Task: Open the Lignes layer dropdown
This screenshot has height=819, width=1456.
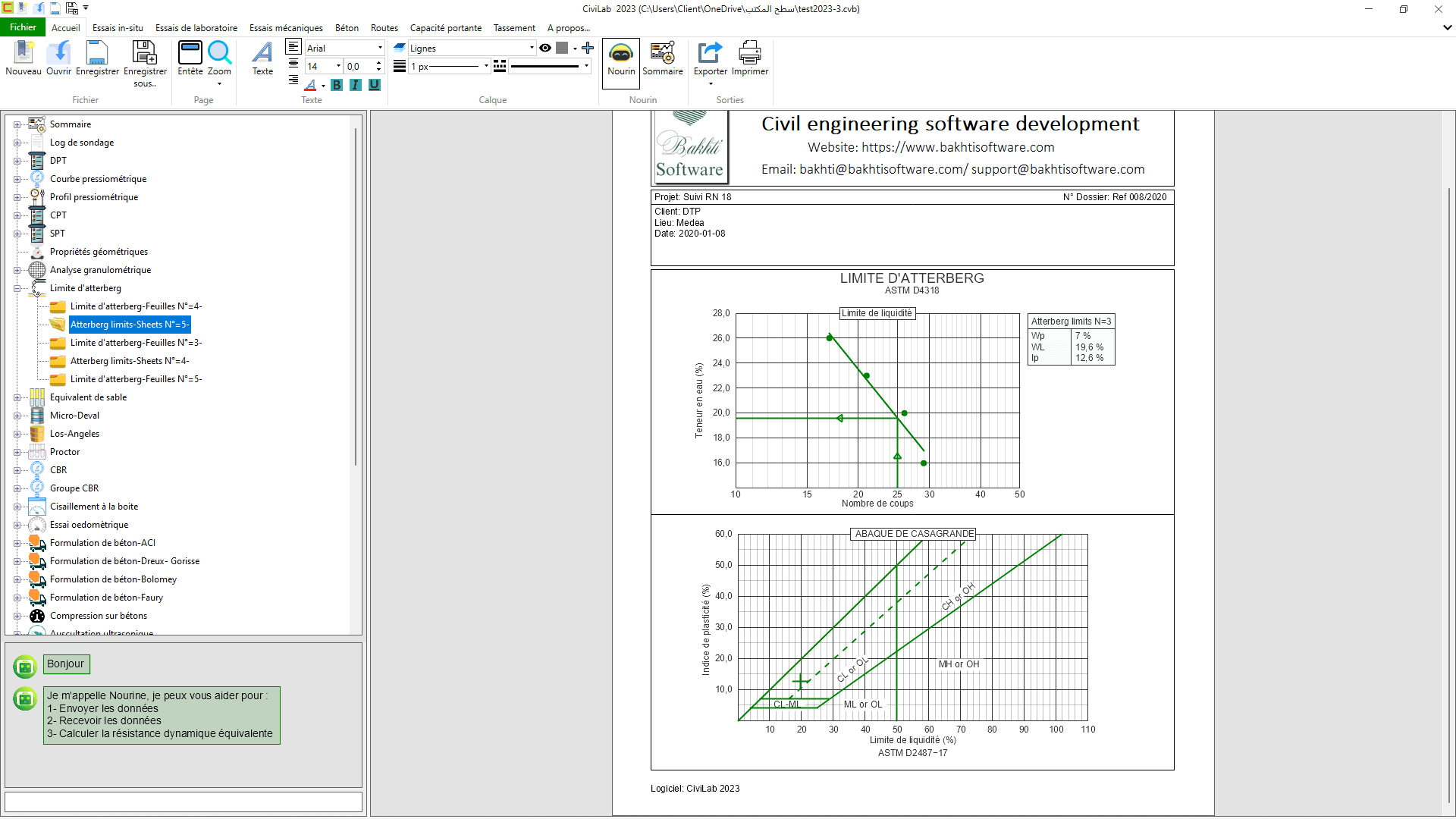Action: (532, 48)
